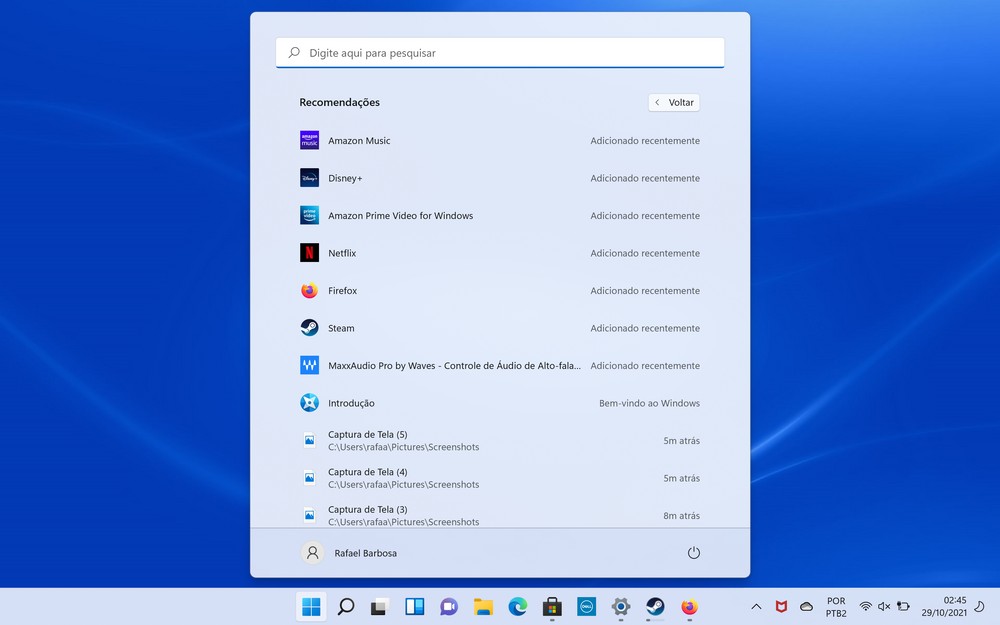Click the power button icon
The height and width of the screenshot is (625, 1000).
coord(694,553)
